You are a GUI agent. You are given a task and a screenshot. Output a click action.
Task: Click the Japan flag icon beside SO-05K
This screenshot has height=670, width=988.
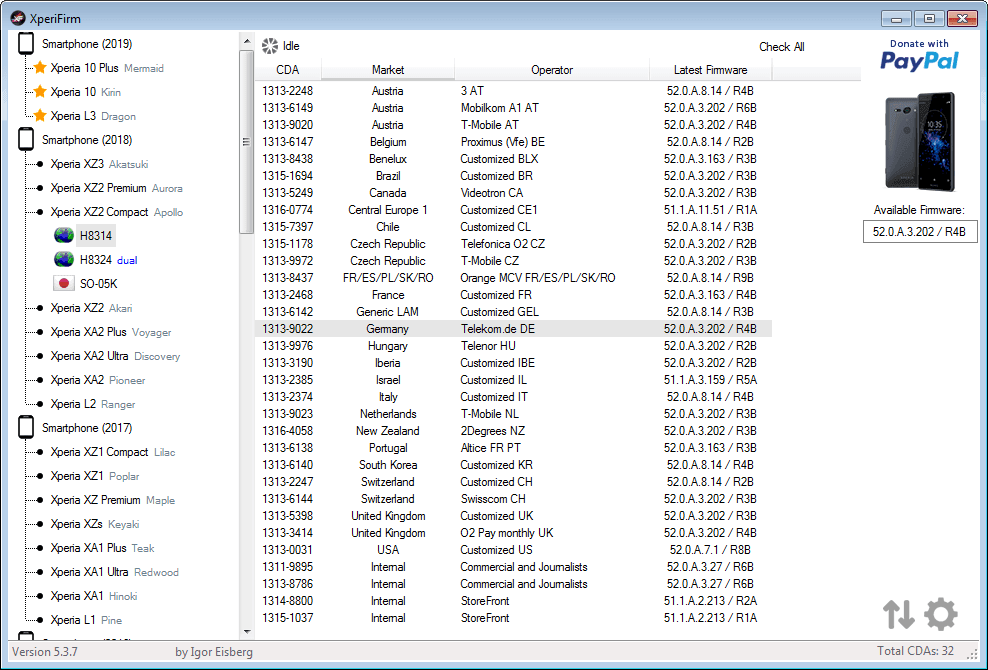coord(64,284)
